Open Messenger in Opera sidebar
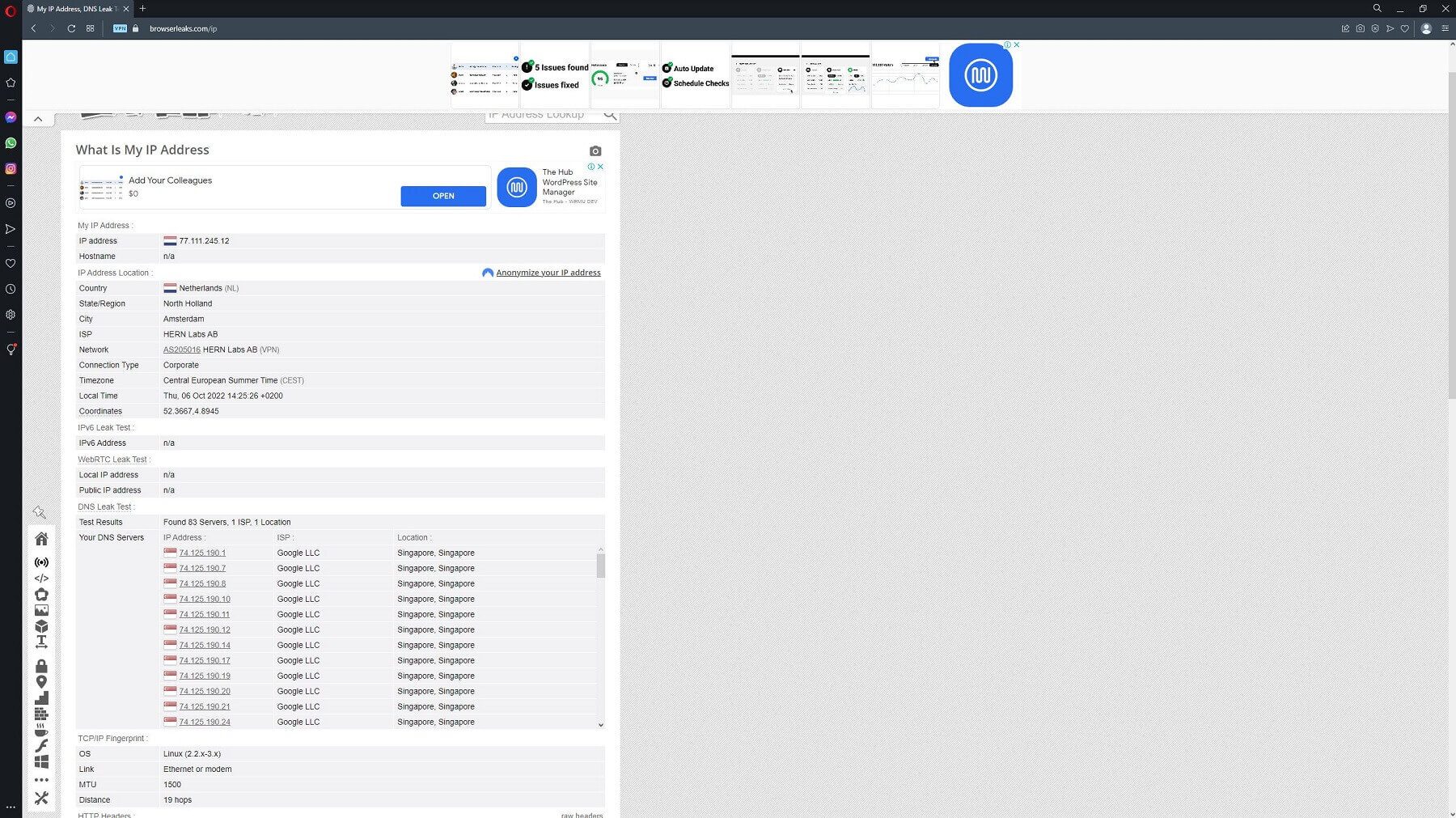Screen dimensions: 1456x818 pos(11,117)
